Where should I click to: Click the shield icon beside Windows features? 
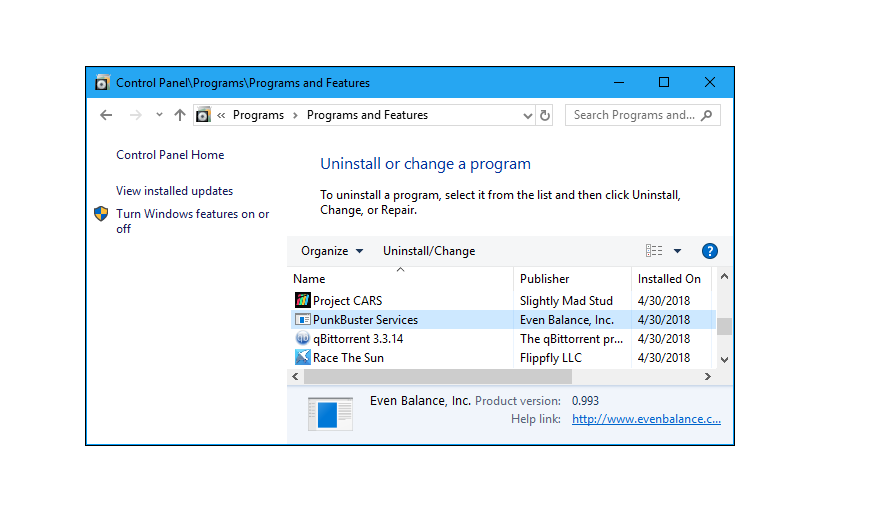[x=101, y=213]
